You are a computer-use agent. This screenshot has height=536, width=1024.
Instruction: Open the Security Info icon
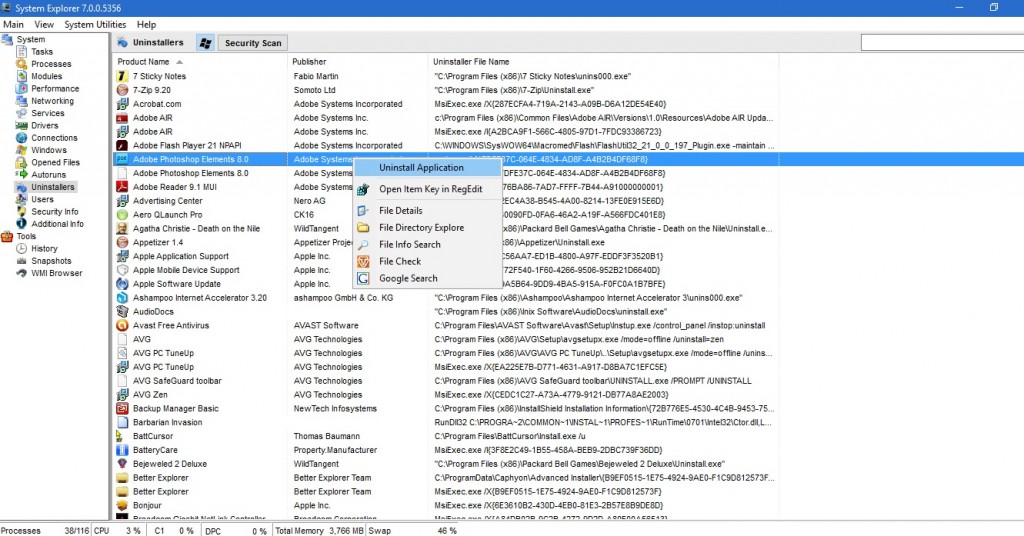coord(22,212)
